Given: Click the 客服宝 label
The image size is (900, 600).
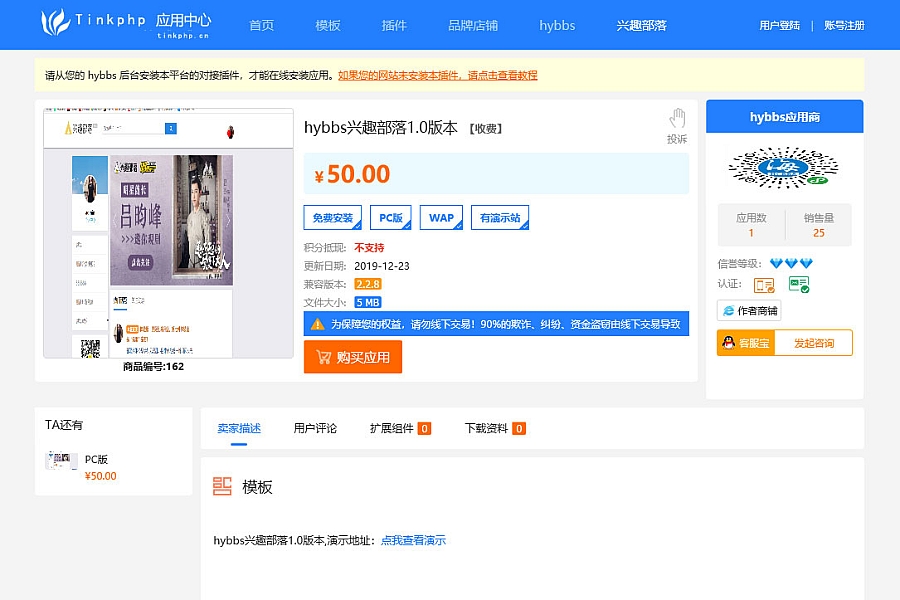Looking at the screenshot, I should point(754,343).
